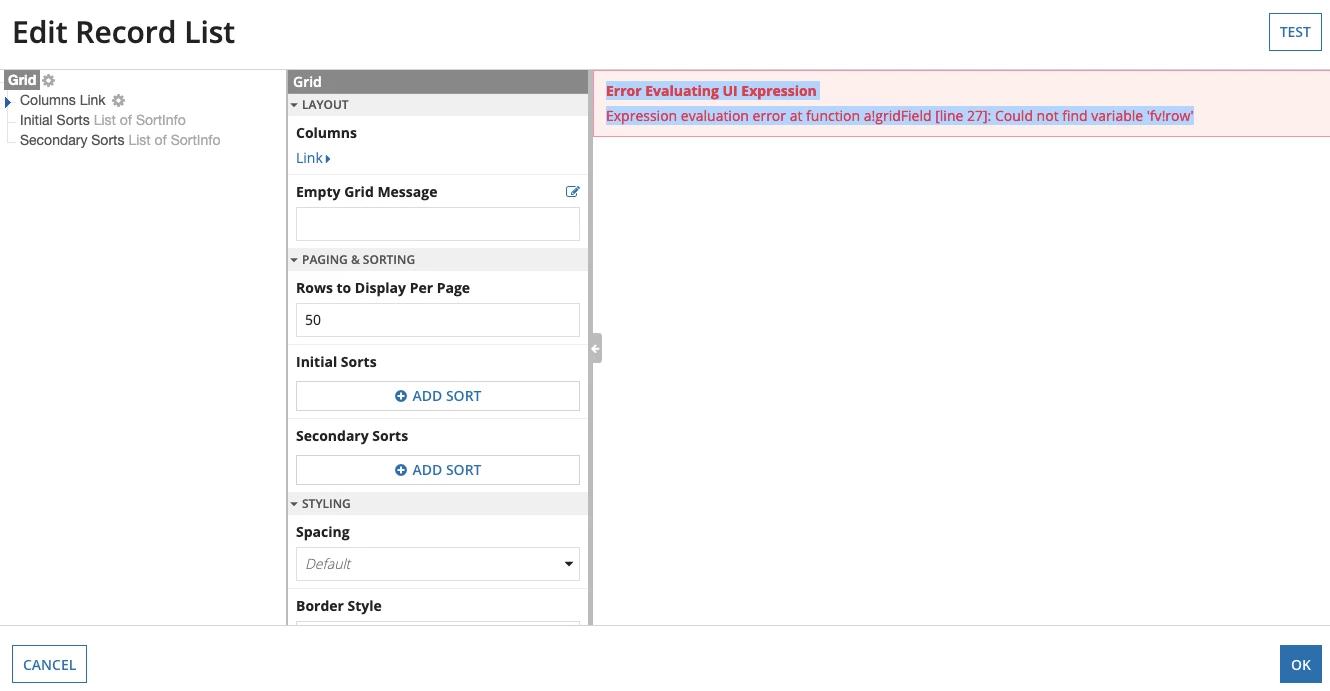Click the Grid panel header
1330x691 pixels.
(438, 82)
